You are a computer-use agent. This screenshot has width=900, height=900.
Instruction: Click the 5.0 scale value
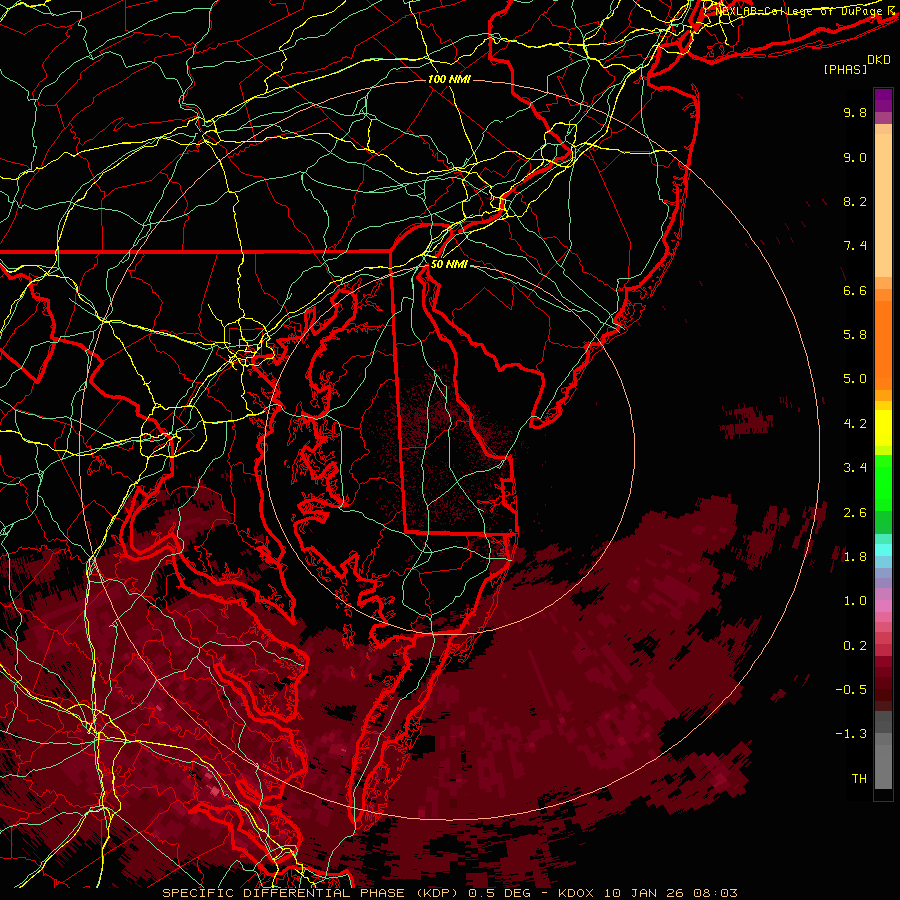855,379
